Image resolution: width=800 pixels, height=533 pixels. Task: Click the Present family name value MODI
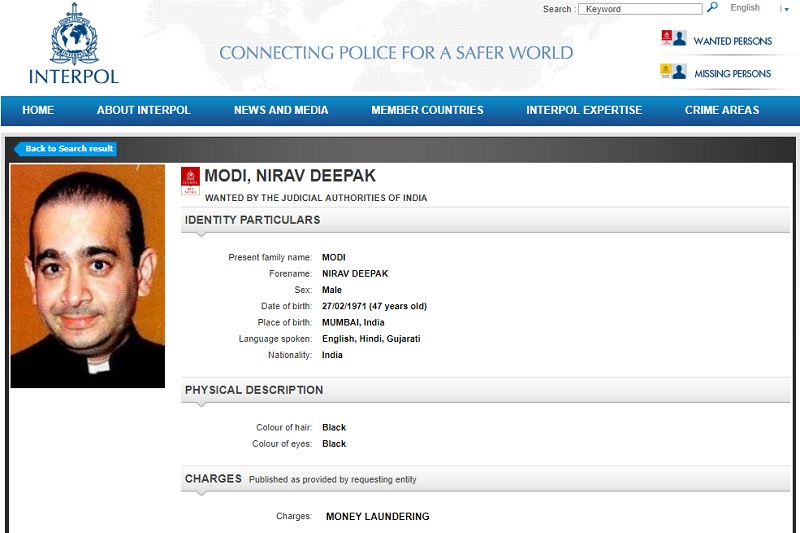point(334,258)
